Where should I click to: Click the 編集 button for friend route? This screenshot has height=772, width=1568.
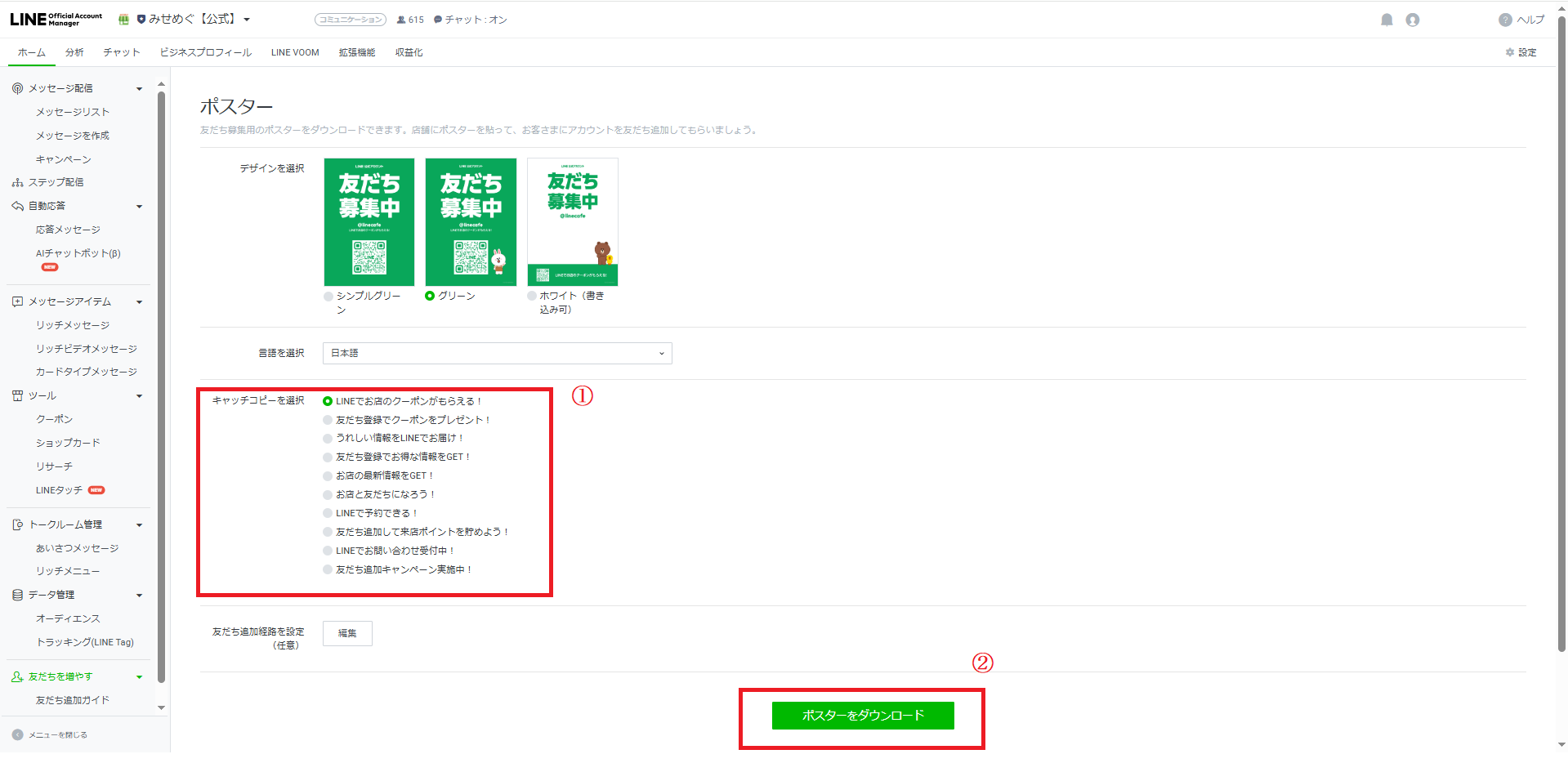click(x=347, y=633)
